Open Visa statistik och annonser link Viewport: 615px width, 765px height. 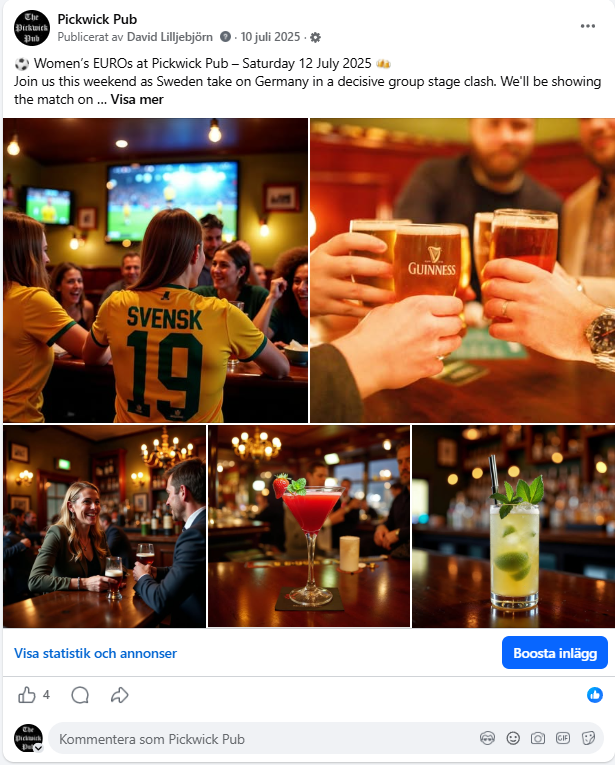coord(95,653)
